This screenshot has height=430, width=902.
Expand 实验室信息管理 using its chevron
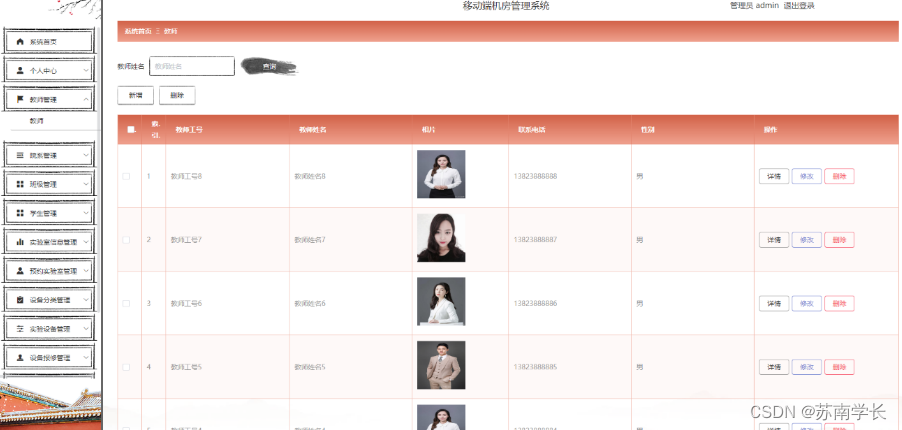pos(86,242)
